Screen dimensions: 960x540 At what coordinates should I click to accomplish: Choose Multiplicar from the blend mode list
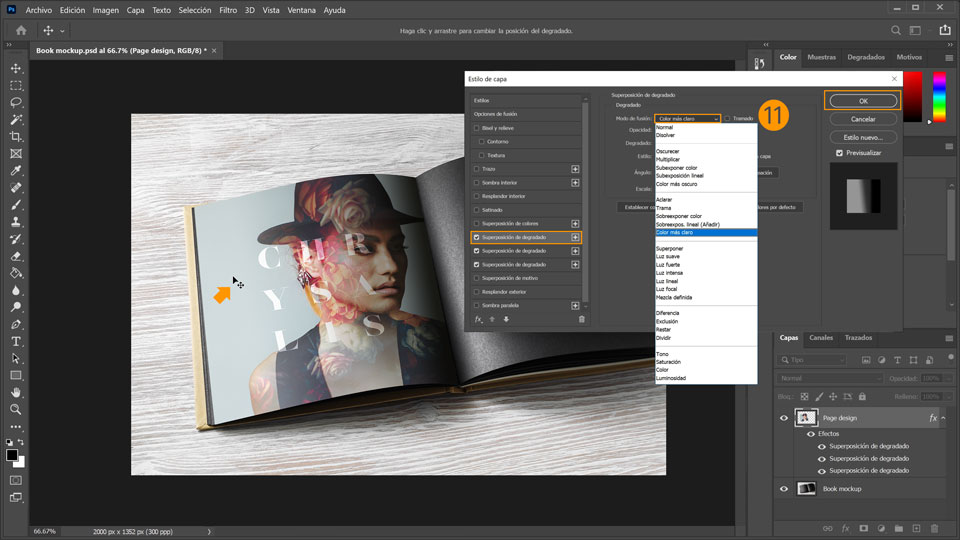pos(667,159)
